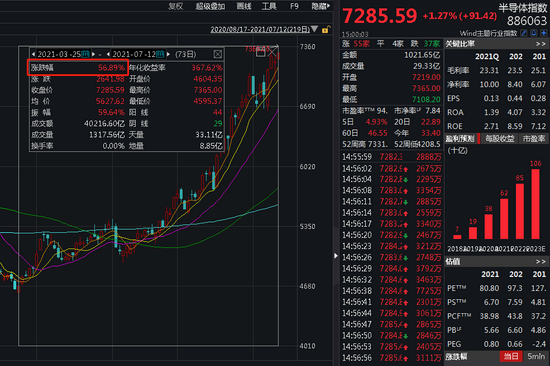Image resolution: width=550 pixels, height=366 pixels.
Task: Click the 60日 change value 46.55
Action: (x=377, y=133)
